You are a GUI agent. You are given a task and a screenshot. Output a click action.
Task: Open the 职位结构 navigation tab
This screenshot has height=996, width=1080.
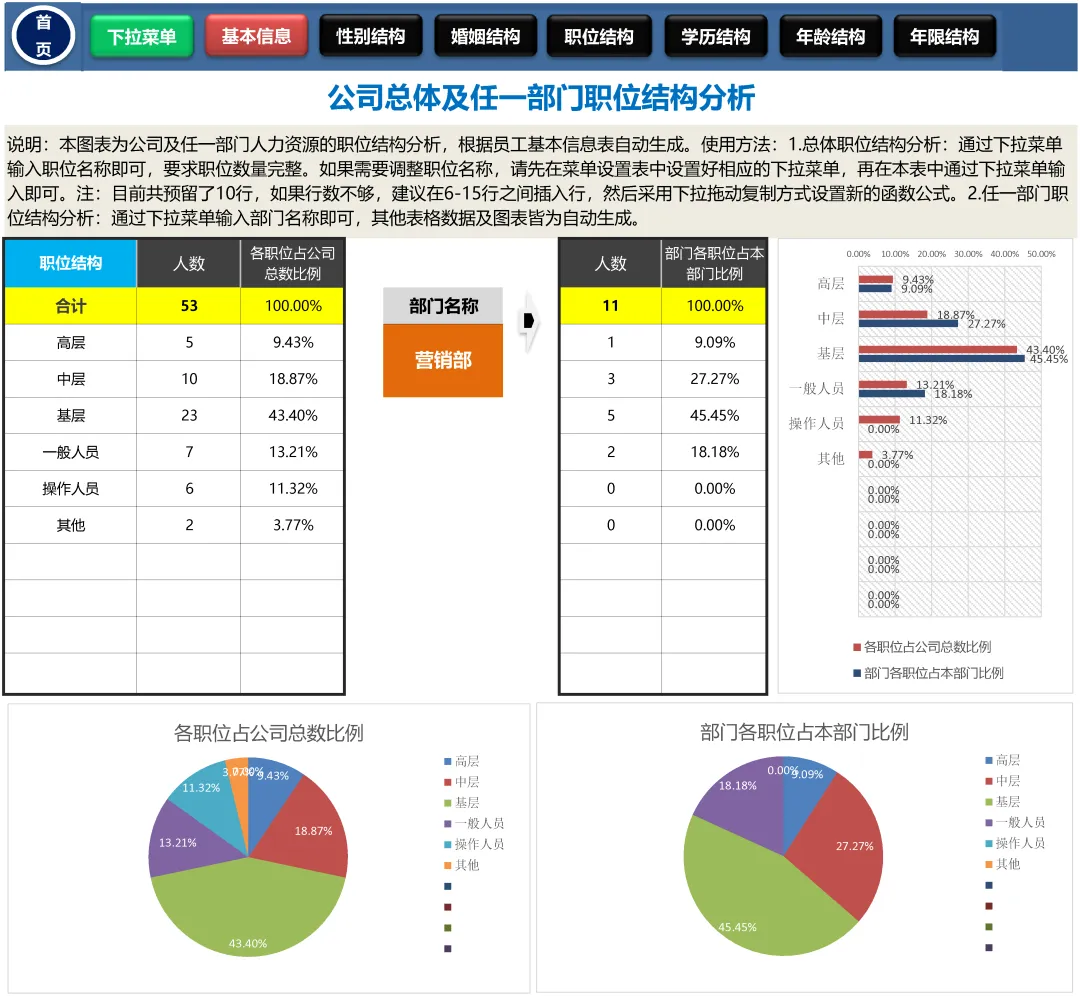click(599, 36)
